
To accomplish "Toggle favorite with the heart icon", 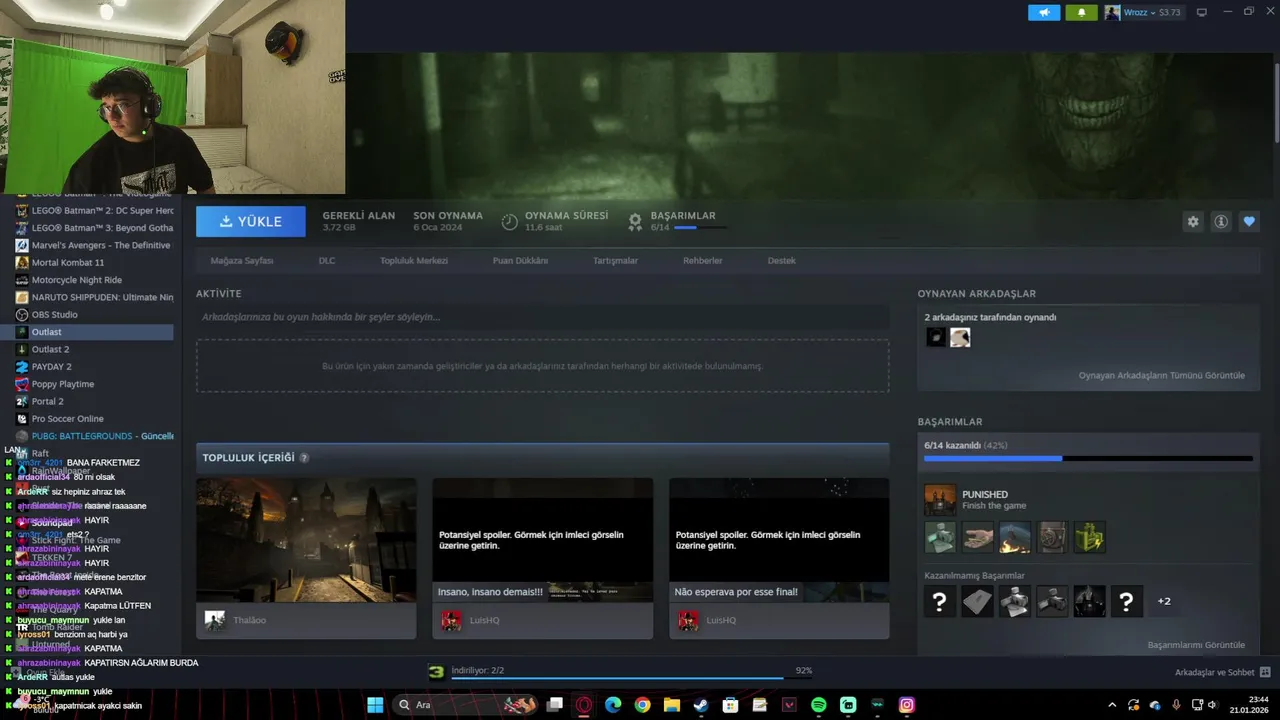I will (1249, 222).
